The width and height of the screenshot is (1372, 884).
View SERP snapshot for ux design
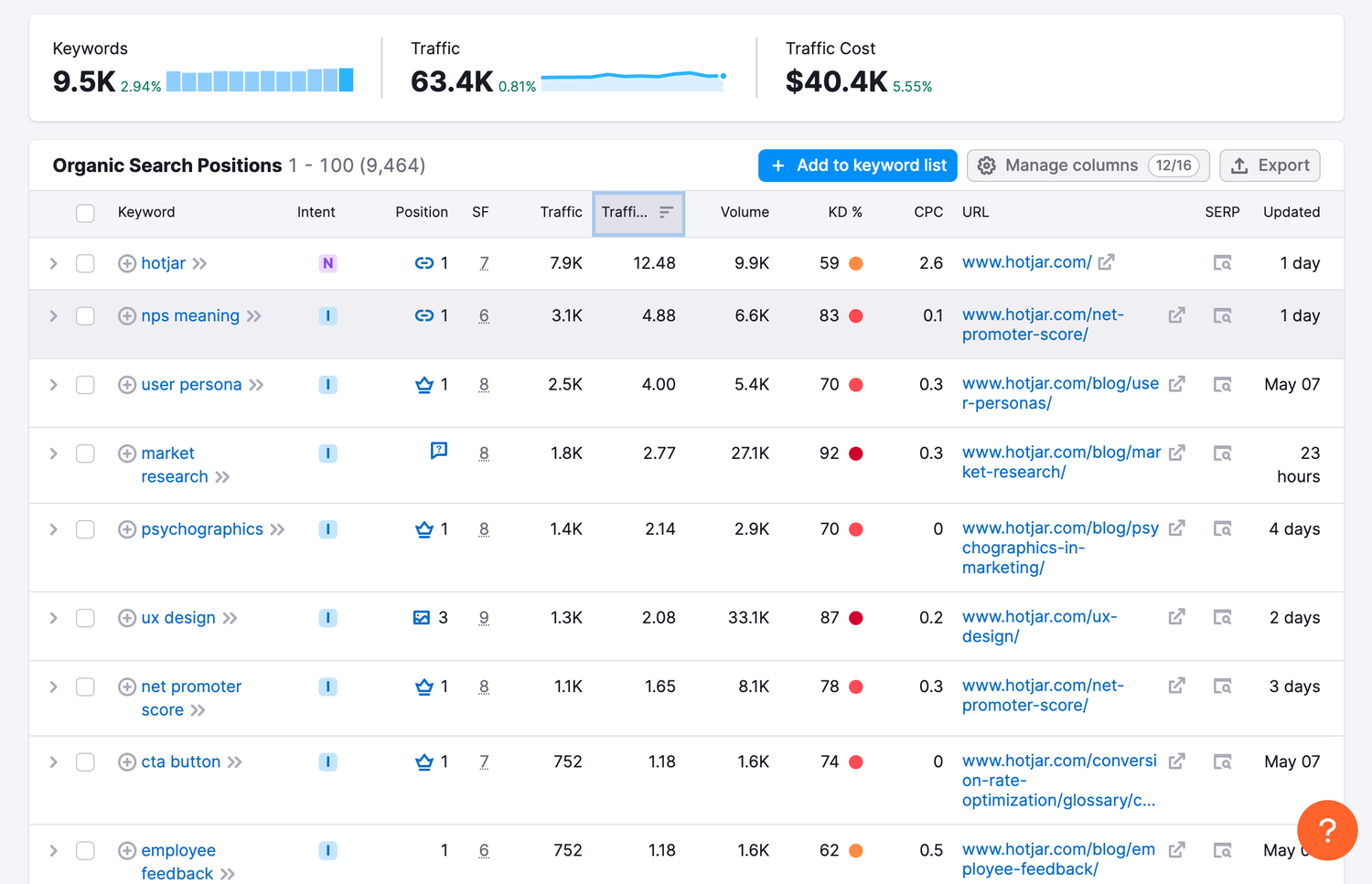(x=1222, y=618)
